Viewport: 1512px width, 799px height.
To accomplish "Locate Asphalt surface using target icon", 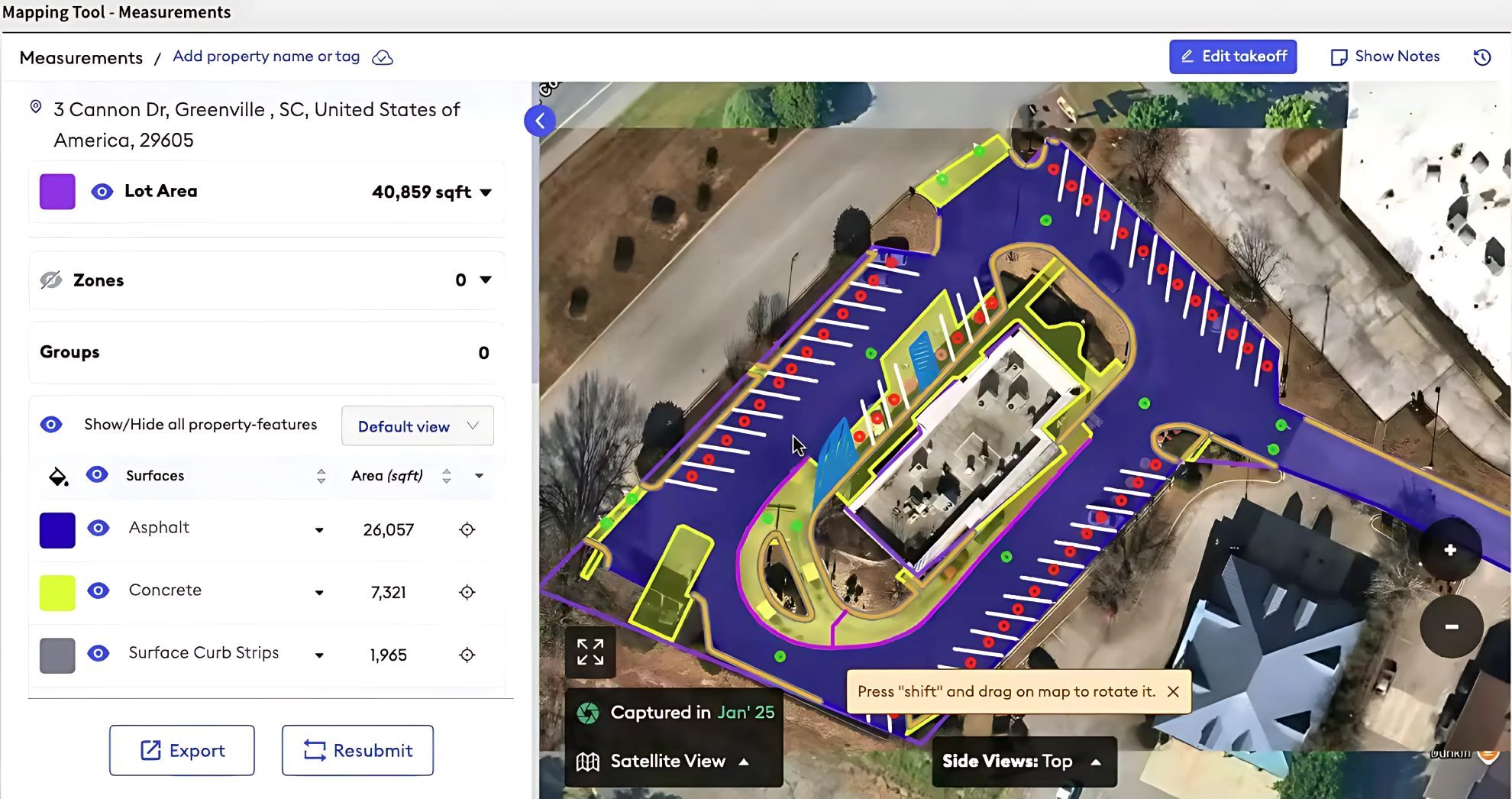I will 467,529.
